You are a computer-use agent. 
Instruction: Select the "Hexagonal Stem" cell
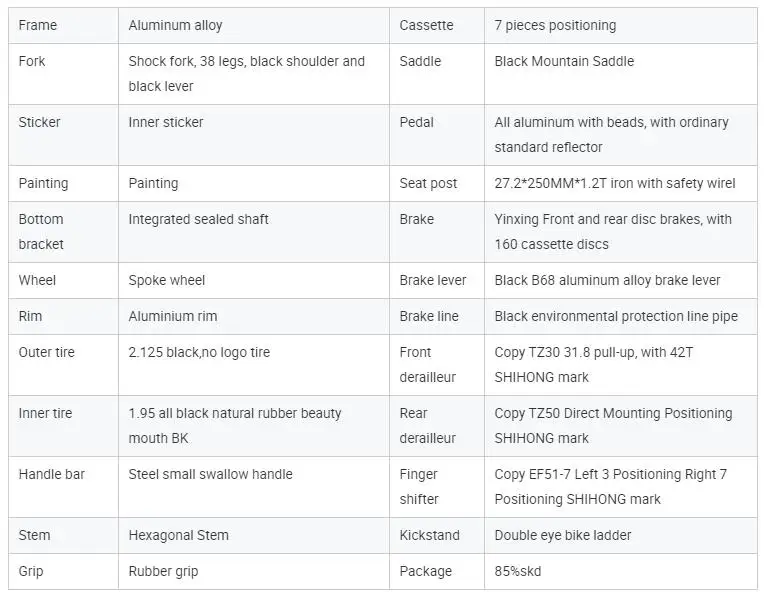coord(178,535)
